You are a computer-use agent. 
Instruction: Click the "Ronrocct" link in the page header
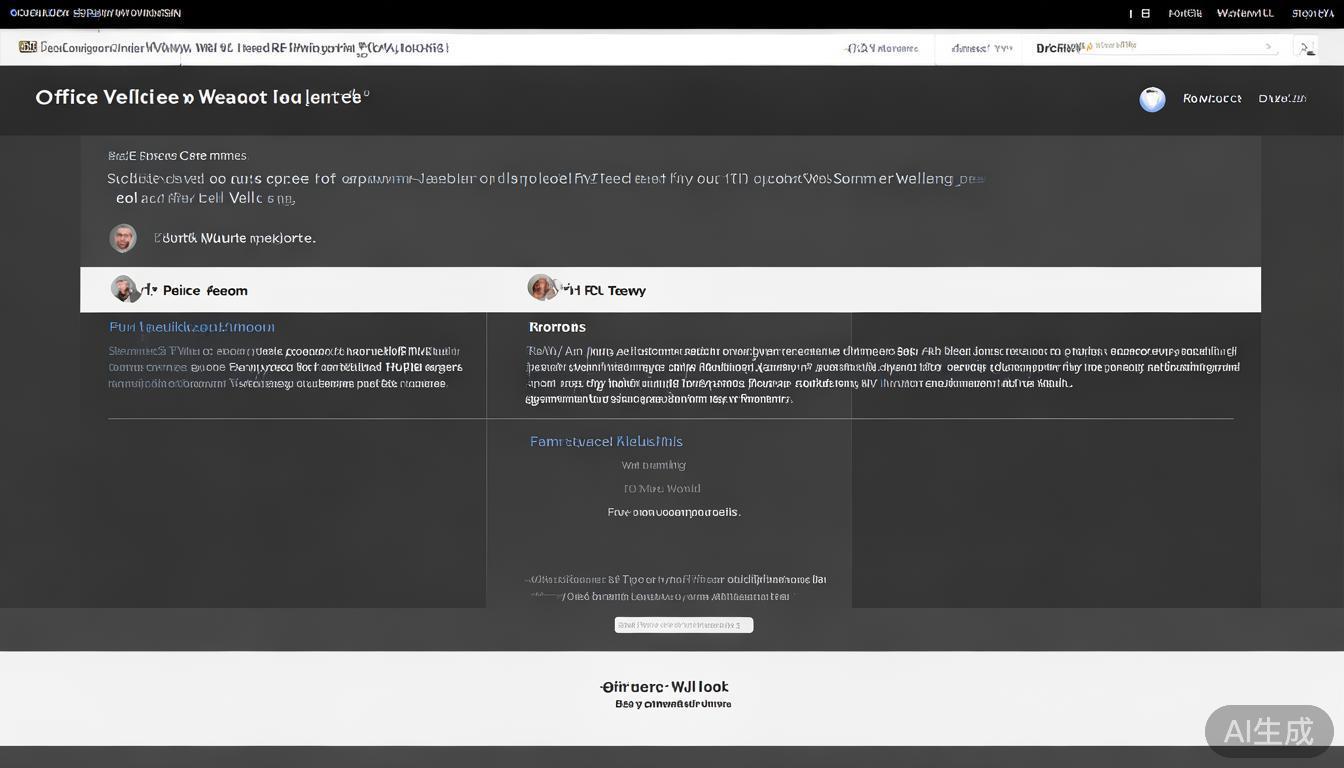[x=1211, y=98]
